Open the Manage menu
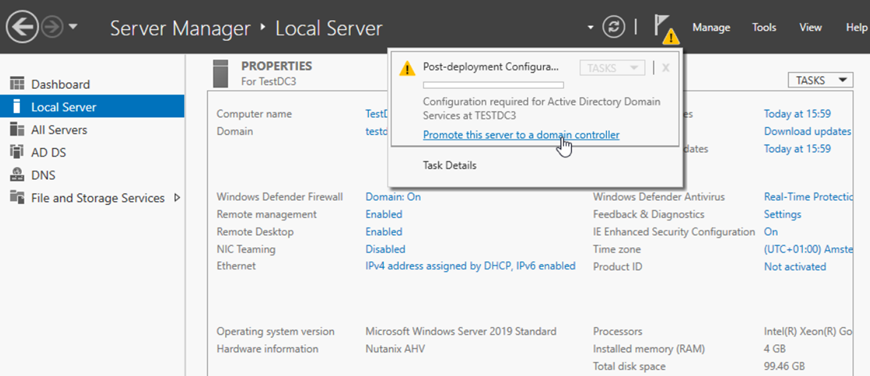Image resolution: width=870 pixels, height=376 pixels. coord(711,28)
